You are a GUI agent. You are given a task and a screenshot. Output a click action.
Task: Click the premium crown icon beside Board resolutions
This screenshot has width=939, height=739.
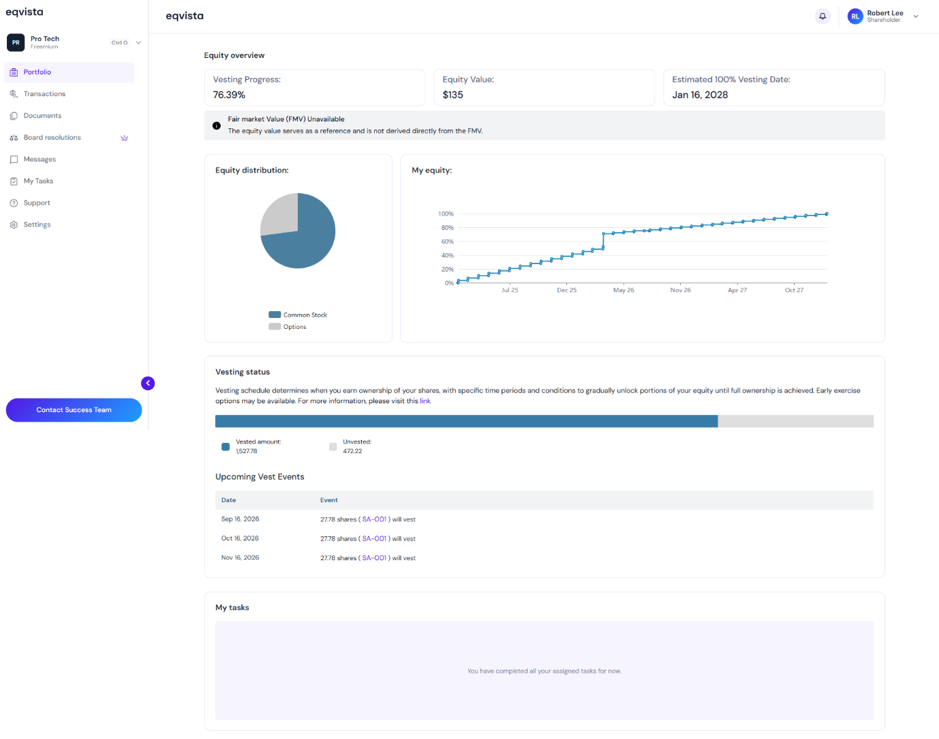125,138
